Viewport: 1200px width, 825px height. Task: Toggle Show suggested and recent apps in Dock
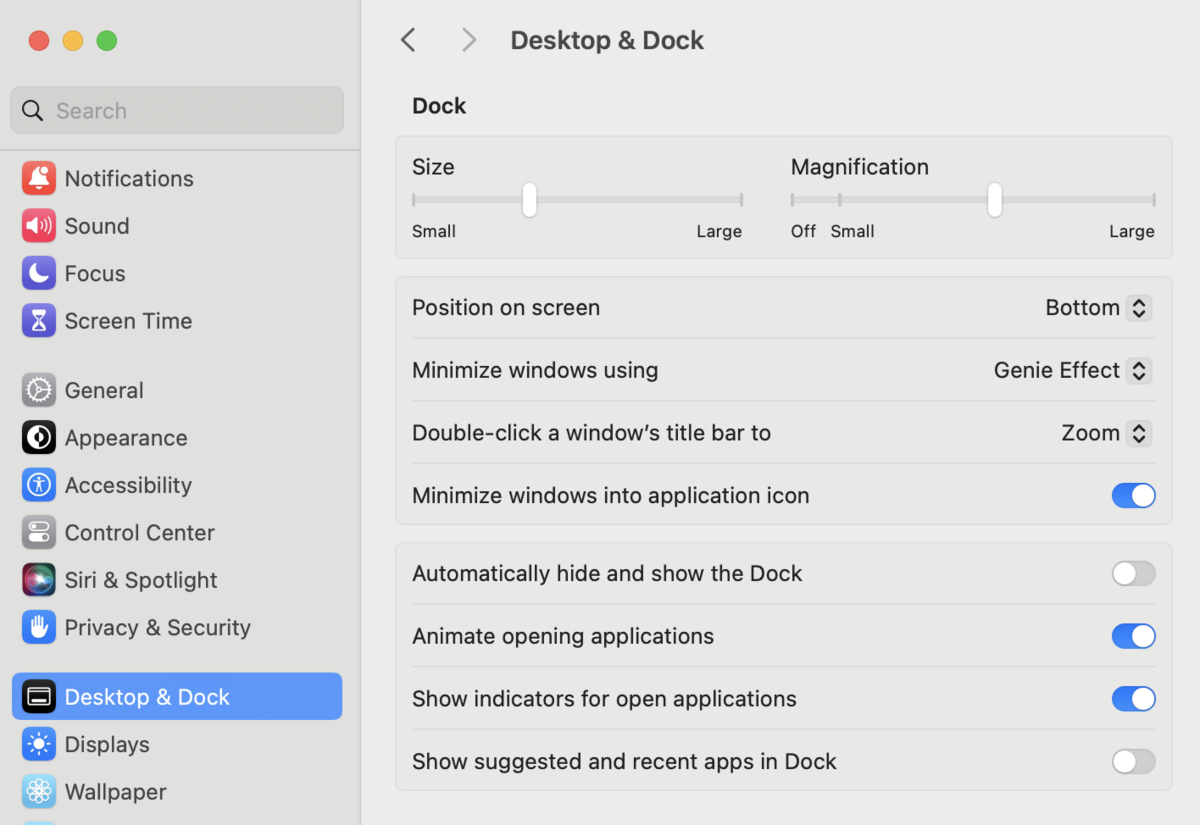pos(1133,761)
